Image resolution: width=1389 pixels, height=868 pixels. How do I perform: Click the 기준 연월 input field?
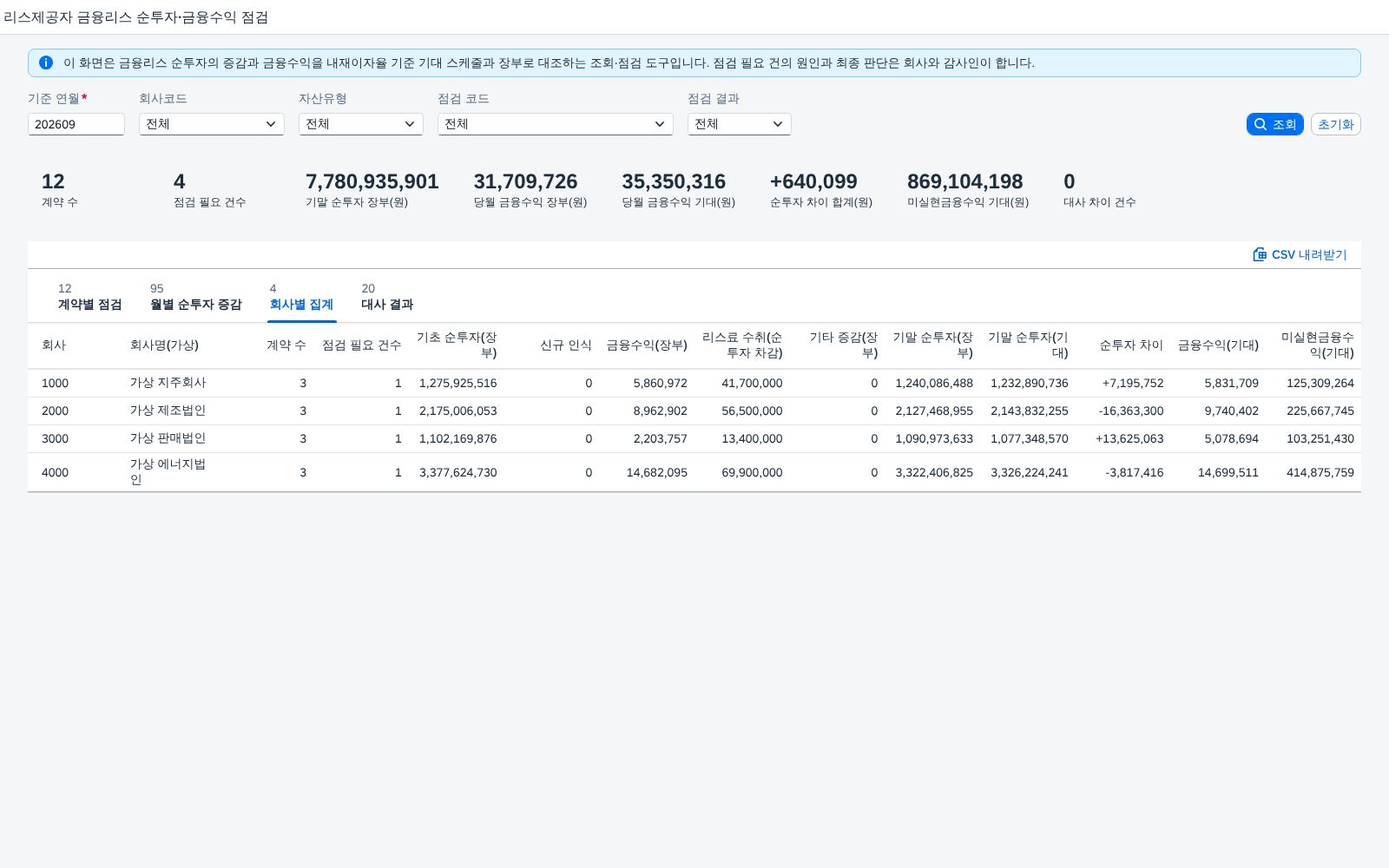pyautogui.click(x=76, y=124)
